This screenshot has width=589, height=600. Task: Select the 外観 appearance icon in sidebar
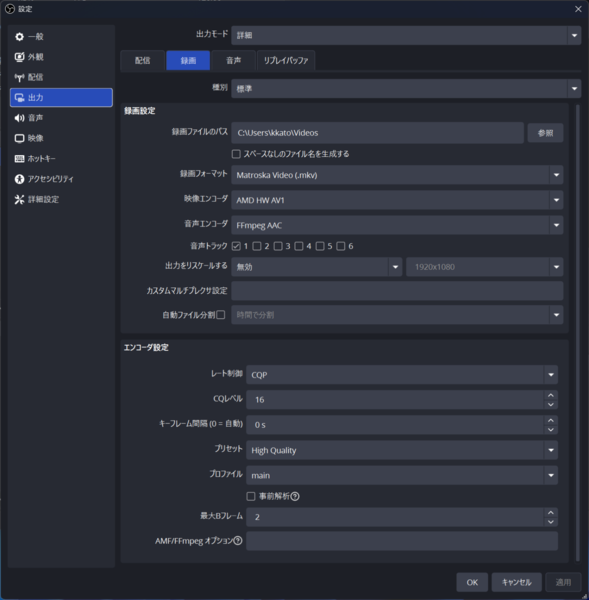[x=19, y=57]
